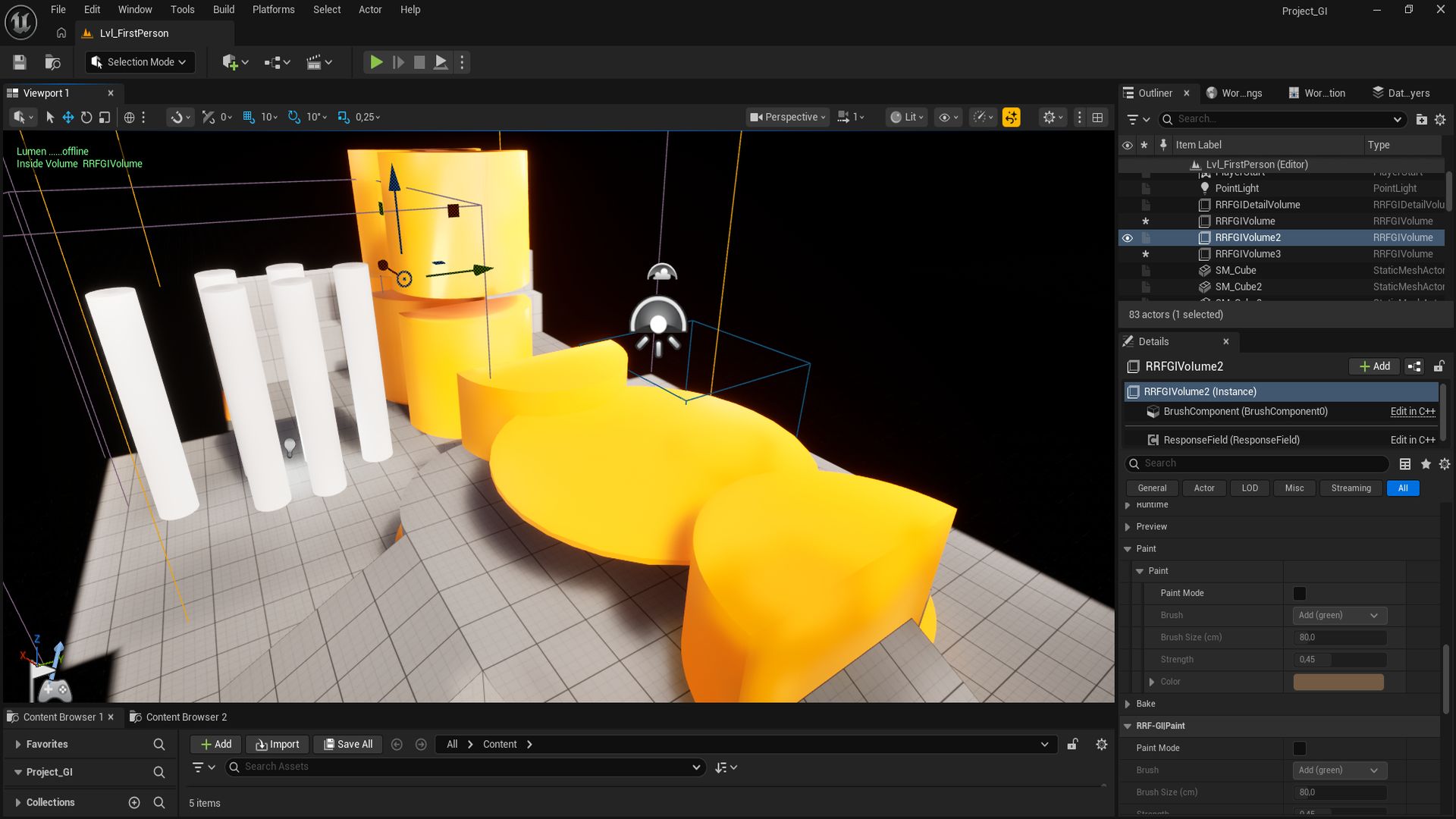Switch to Content Browser 2 tab
Image resolution: width=1456 pixels, height=819 pixels.
tap(178, 717)
